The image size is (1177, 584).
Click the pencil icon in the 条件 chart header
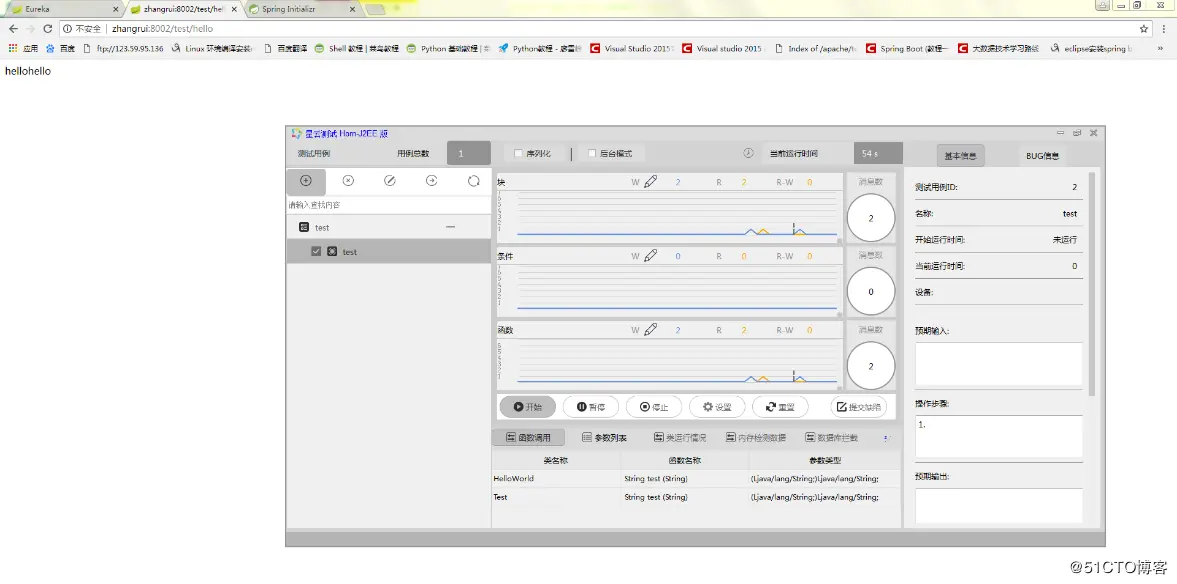pyautogui.click(x=651, y=255)
